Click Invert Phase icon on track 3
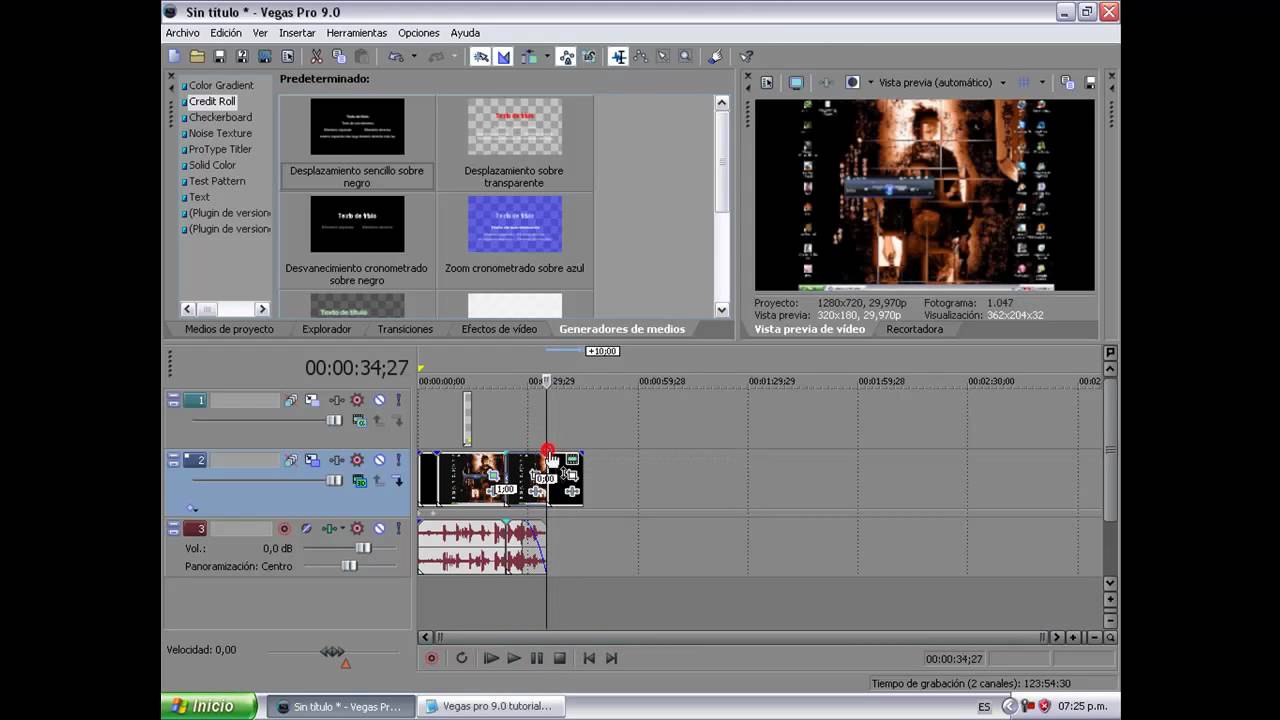The image size is (1280, 720). tap(306, 529)
